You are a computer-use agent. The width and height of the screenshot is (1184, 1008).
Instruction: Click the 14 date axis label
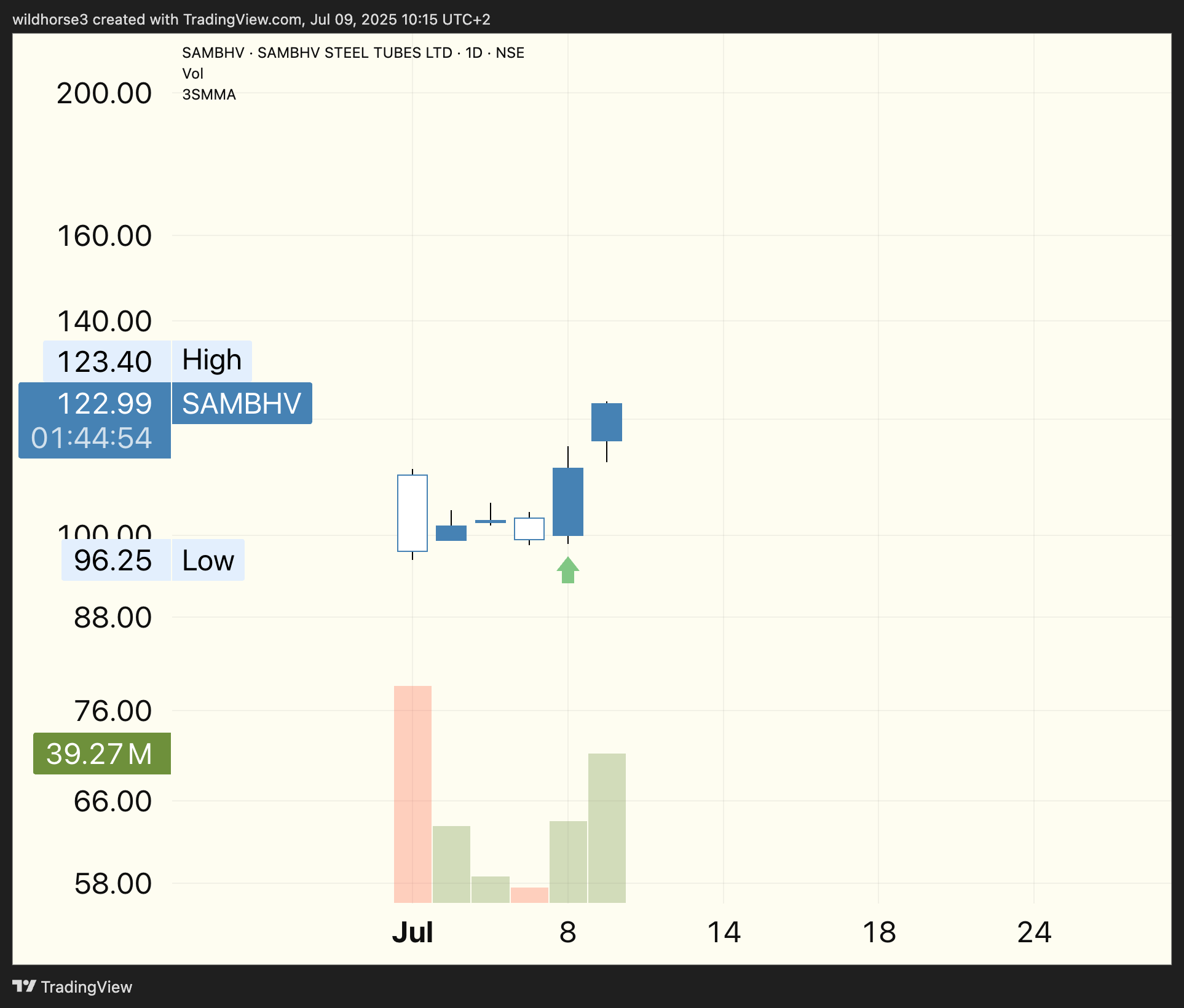(x=724, y=932)
